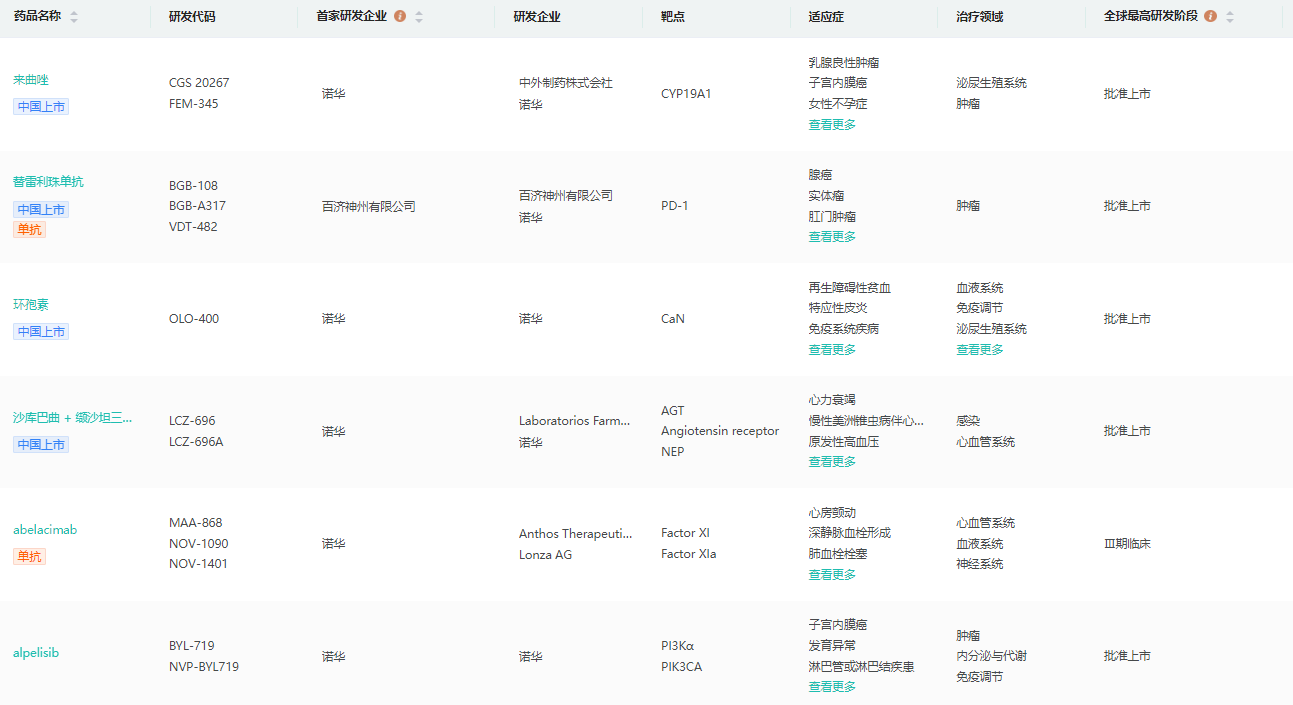Click target Angiotensin receptor
The image size is (1293, 705).
click(x=720, y=431)
